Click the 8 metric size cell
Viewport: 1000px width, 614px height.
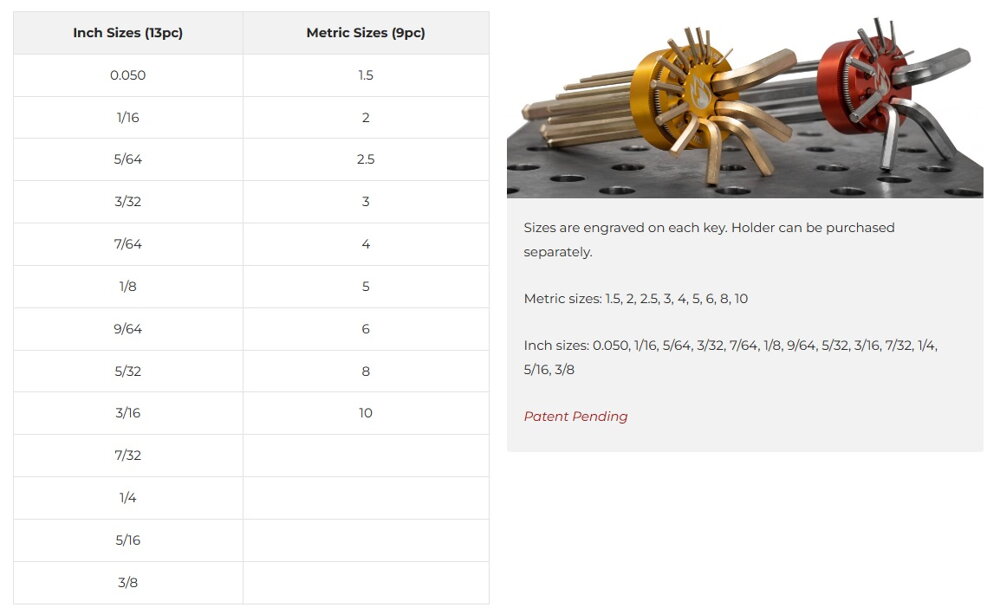pyautogui.click(x=365, y=371)
